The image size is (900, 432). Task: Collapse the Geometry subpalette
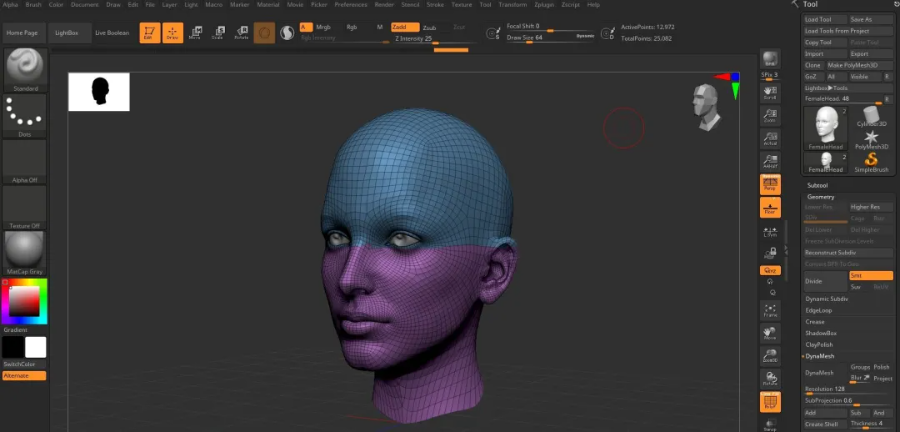coord(821,197)
